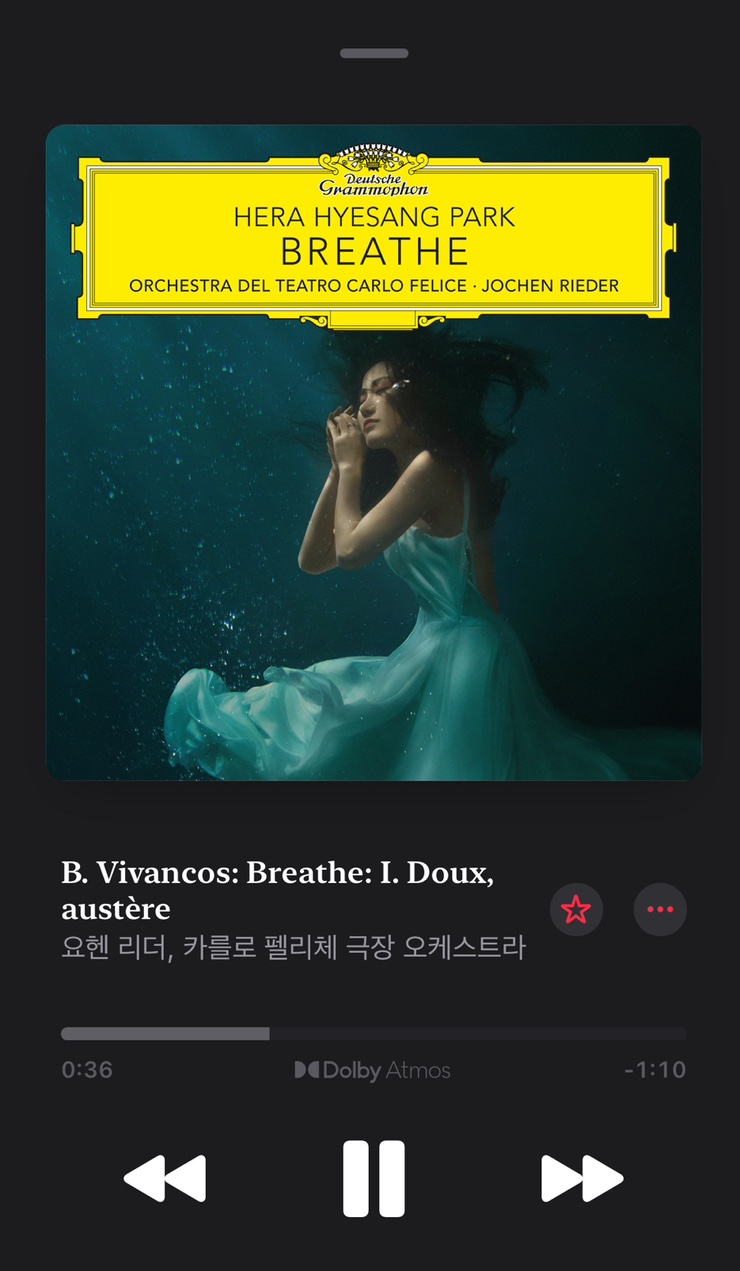This screenshot has height=1271, width=740.
Task: Favorite the song with the star icon
Action: pos(576,909)
